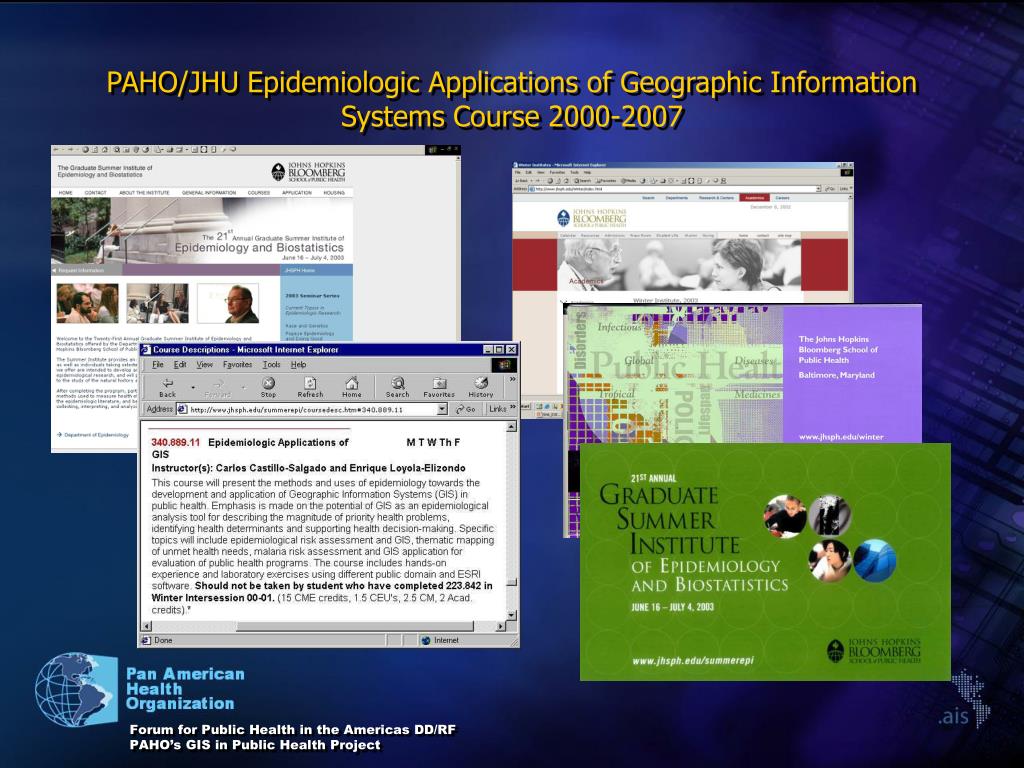Screen dimensions: 1024x768
Task: Click address field in Winter Institutes window
Action: point(674,189)
